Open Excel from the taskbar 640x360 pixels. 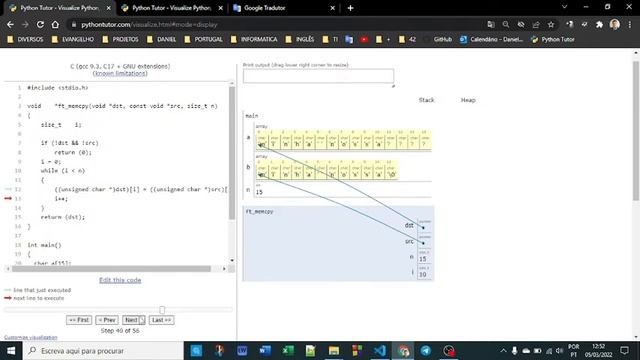(x=288, y=351)
